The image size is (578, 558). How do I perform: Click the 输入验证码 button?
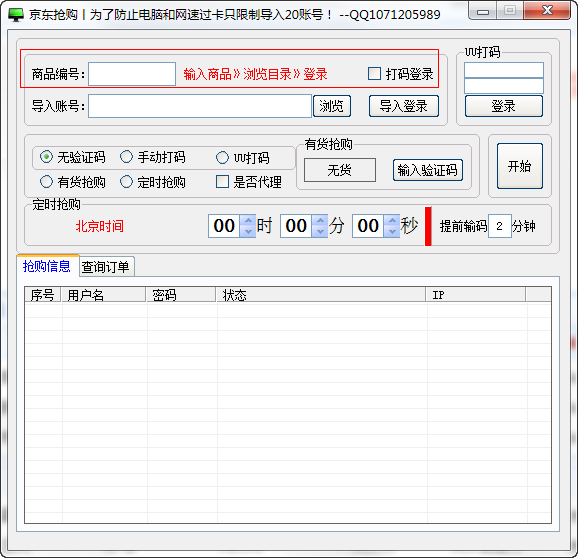[428, 170]
